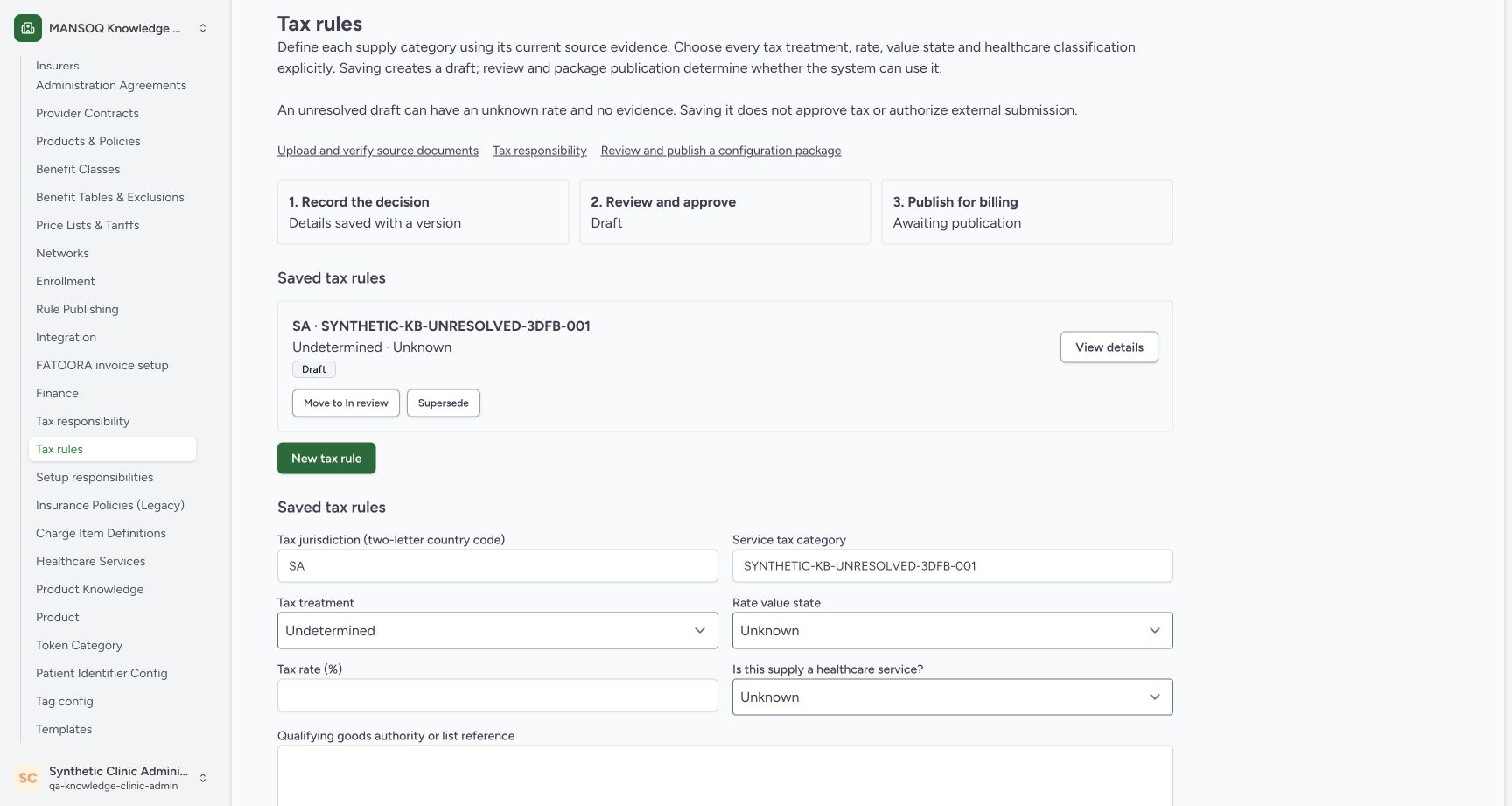Screen dimensions: 1512x806
Task: Go to Insurance Policies (Legacy)
Action: tap(110, 505)
